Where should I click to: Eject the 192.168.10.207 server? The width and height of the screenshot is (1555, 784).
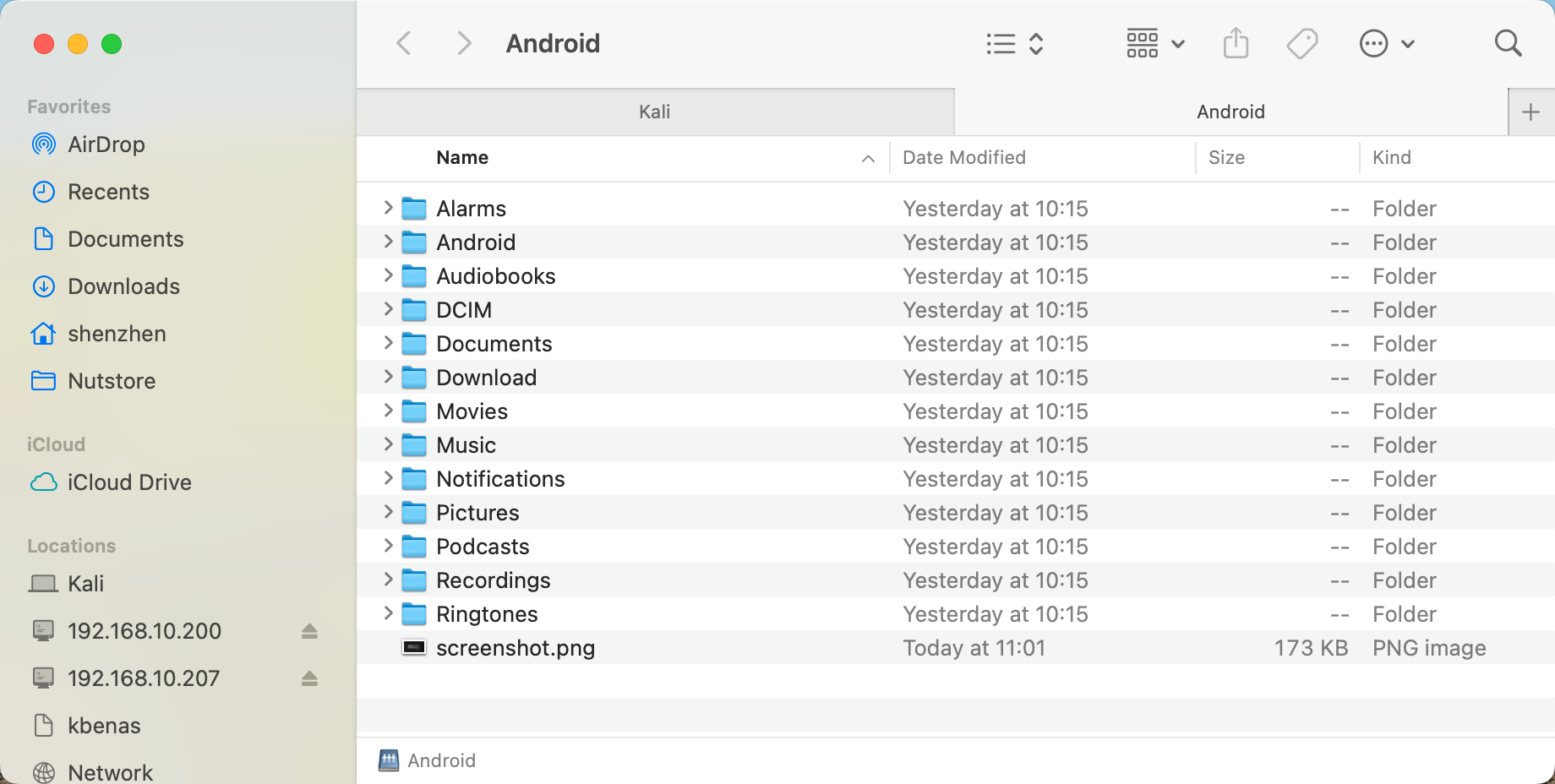pos(309,678)
